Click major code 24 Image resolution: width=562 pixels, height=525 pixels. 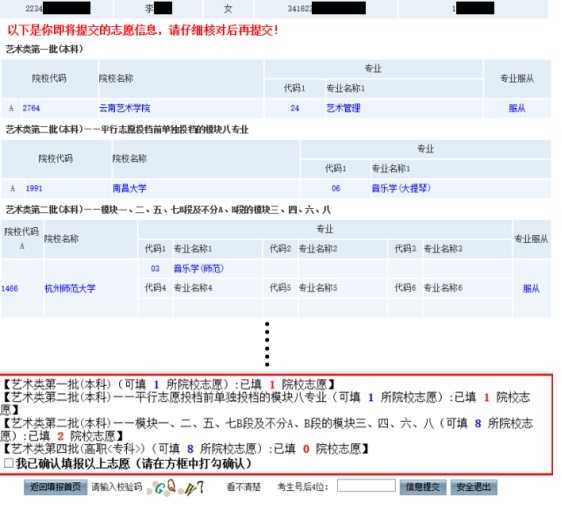coord(295,108)
